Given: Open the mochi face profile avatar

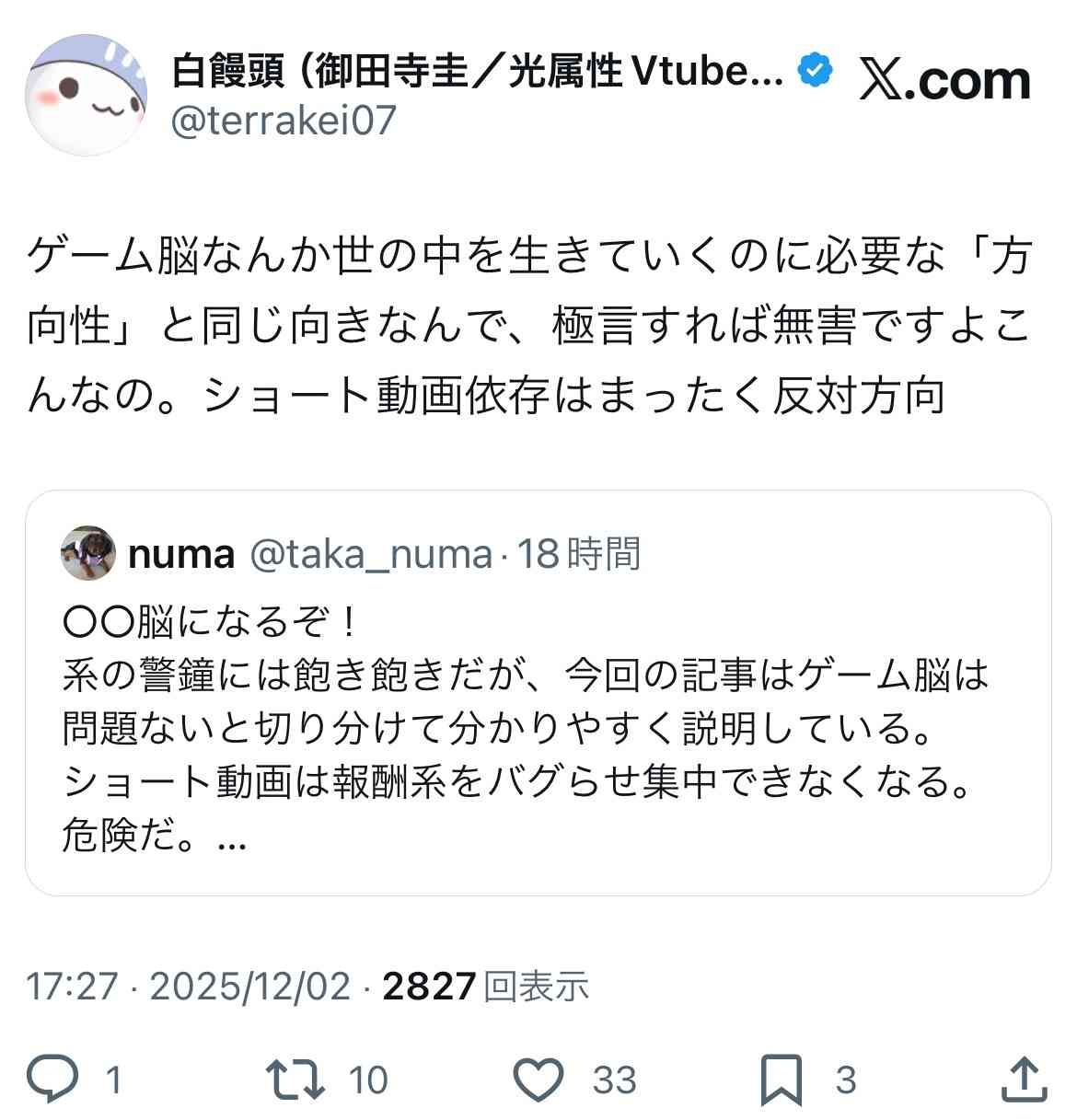Looking at the screenshot, I should tap(87, 95).
